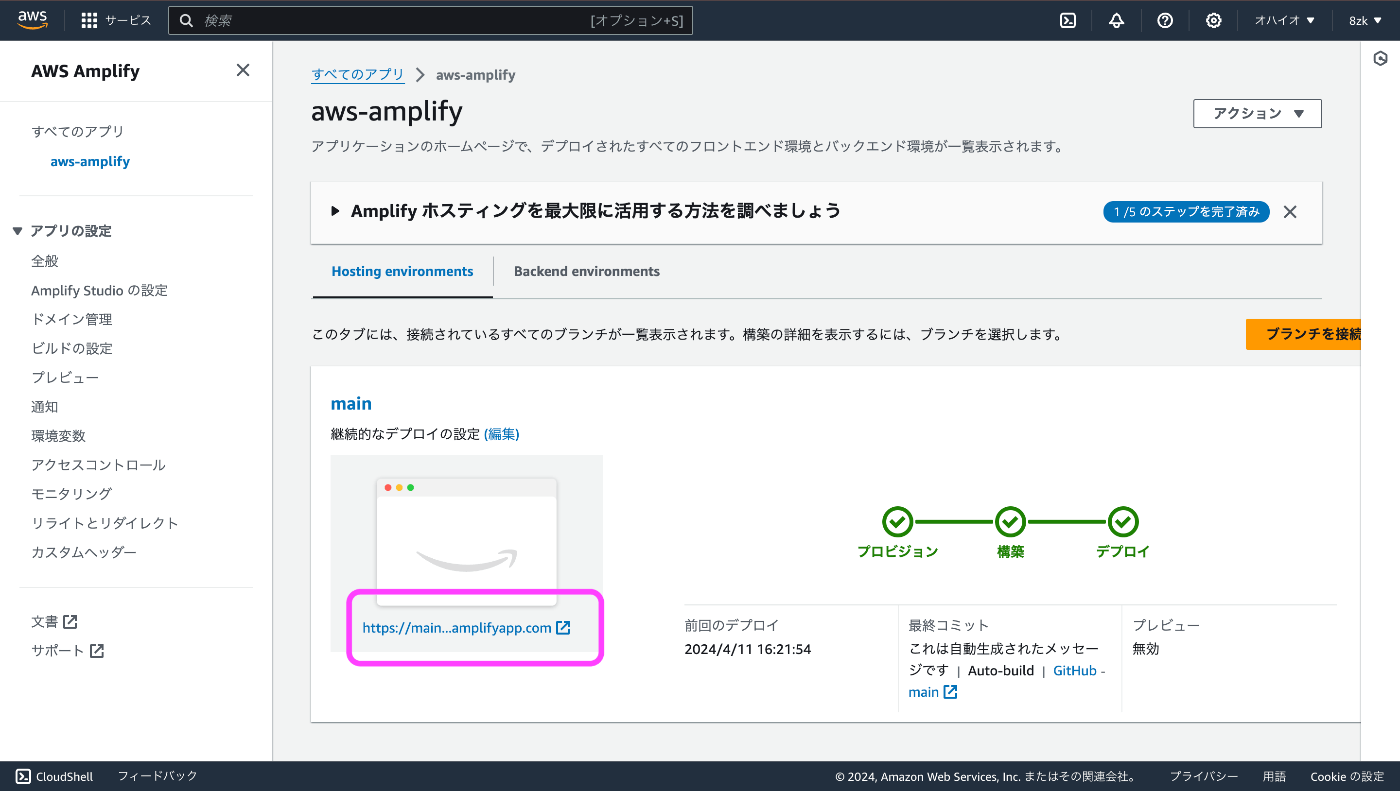
Task: Click the 1/5 のステップを完了済み badge
Action: 1187,212
